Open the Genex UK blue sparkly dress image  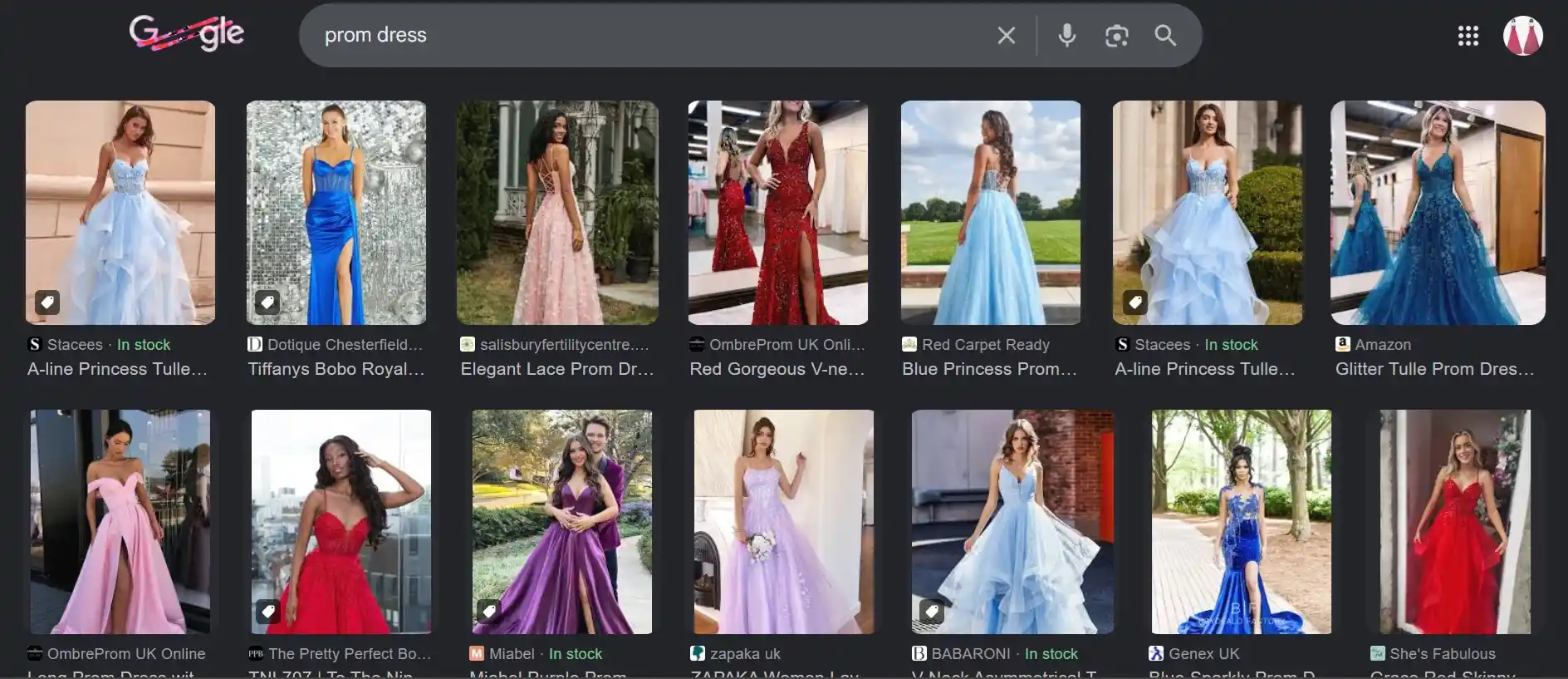point(1241,522)
